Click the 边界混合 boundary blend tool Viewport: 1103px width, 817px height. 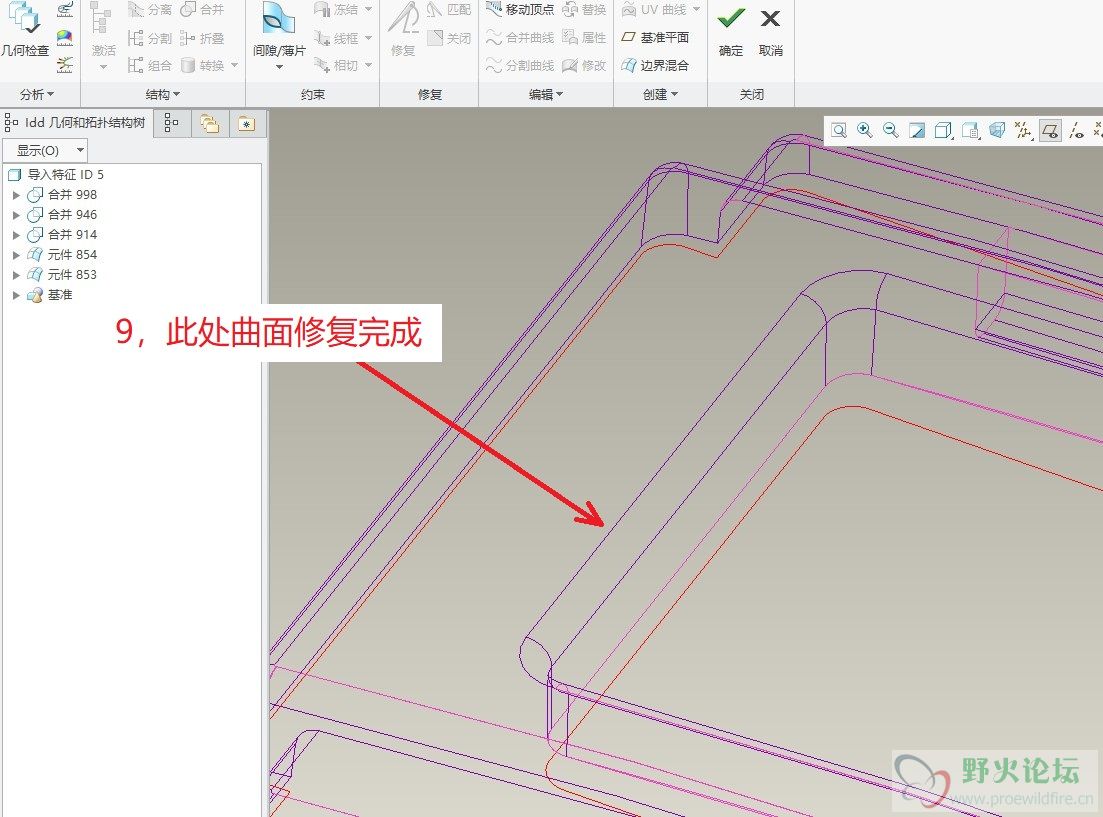[655, 65]
